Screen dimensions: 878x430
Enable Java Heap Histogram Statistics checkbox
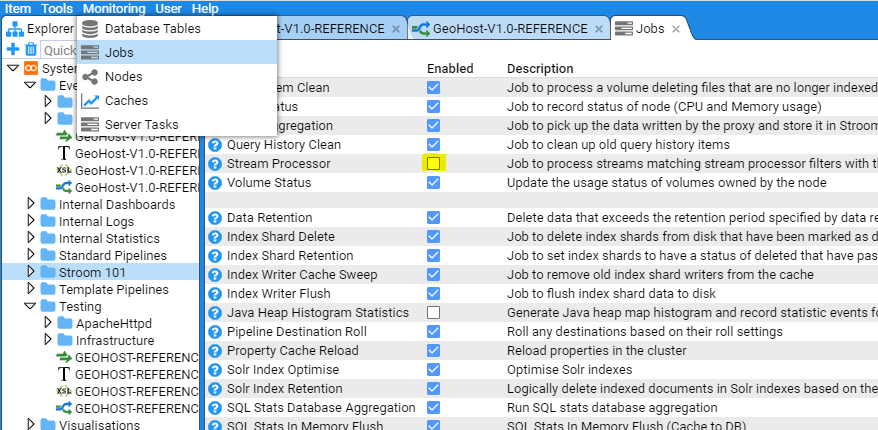click(433, 313)
